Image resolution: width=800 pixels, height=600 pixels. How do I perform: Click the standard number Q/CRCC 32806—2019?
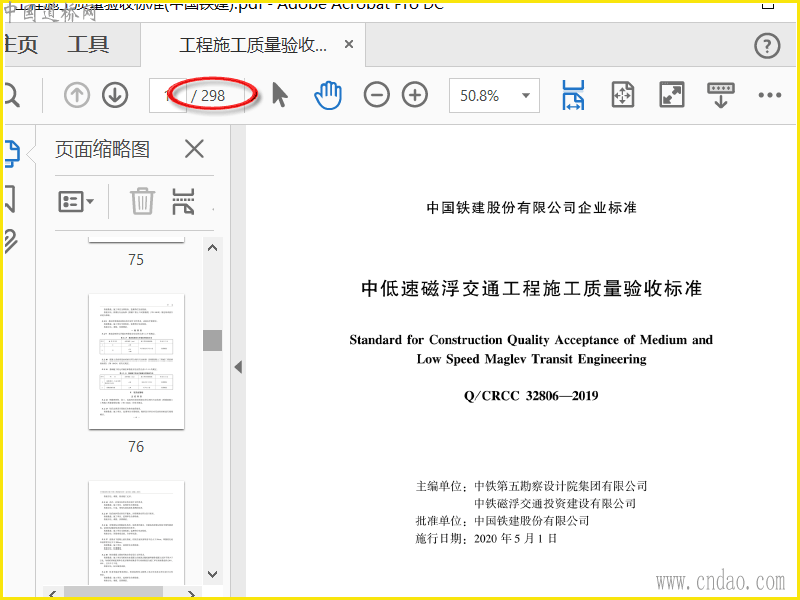click(531, 396)
